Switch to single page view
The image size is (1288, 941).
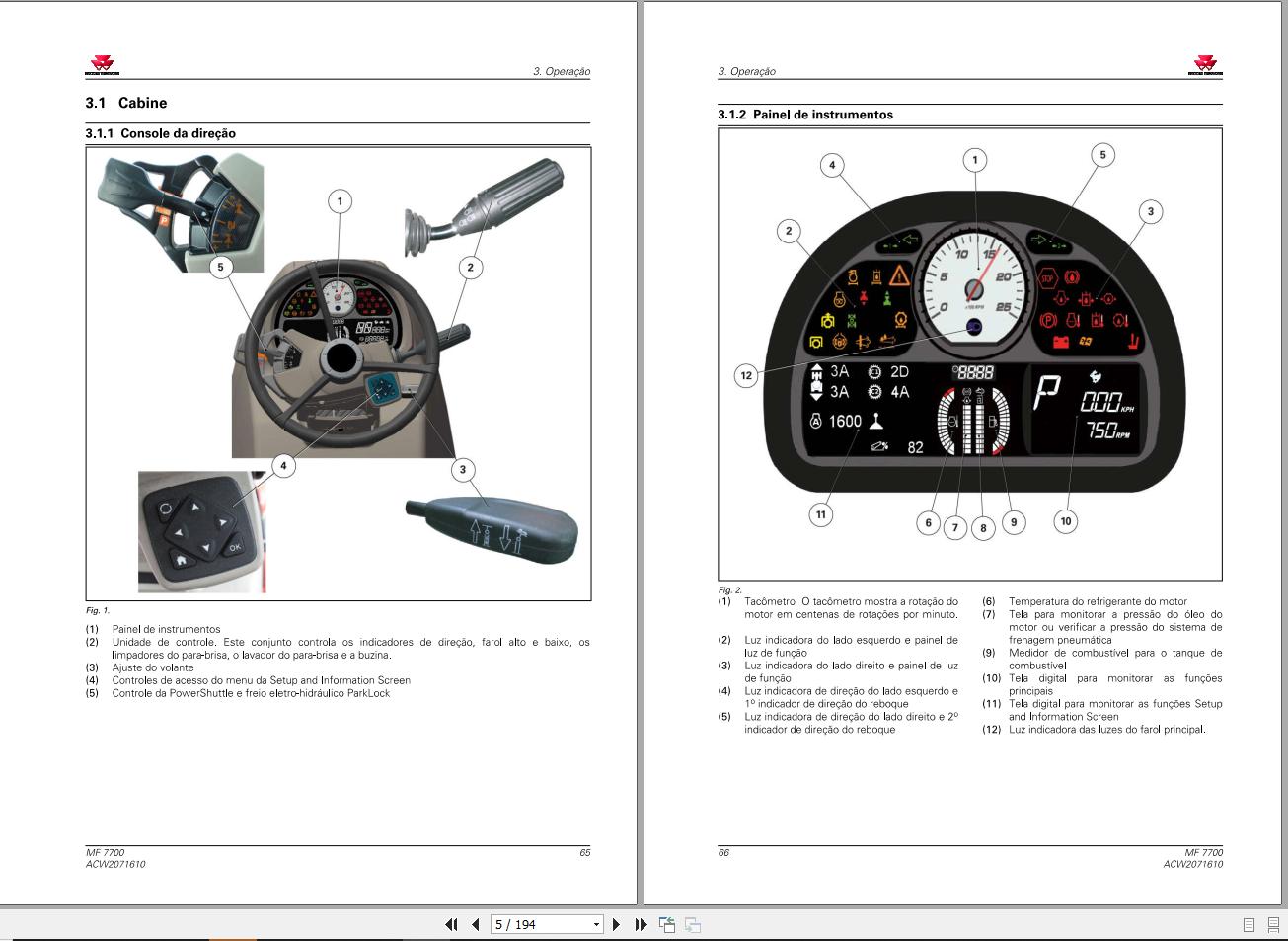point(1249,925)
